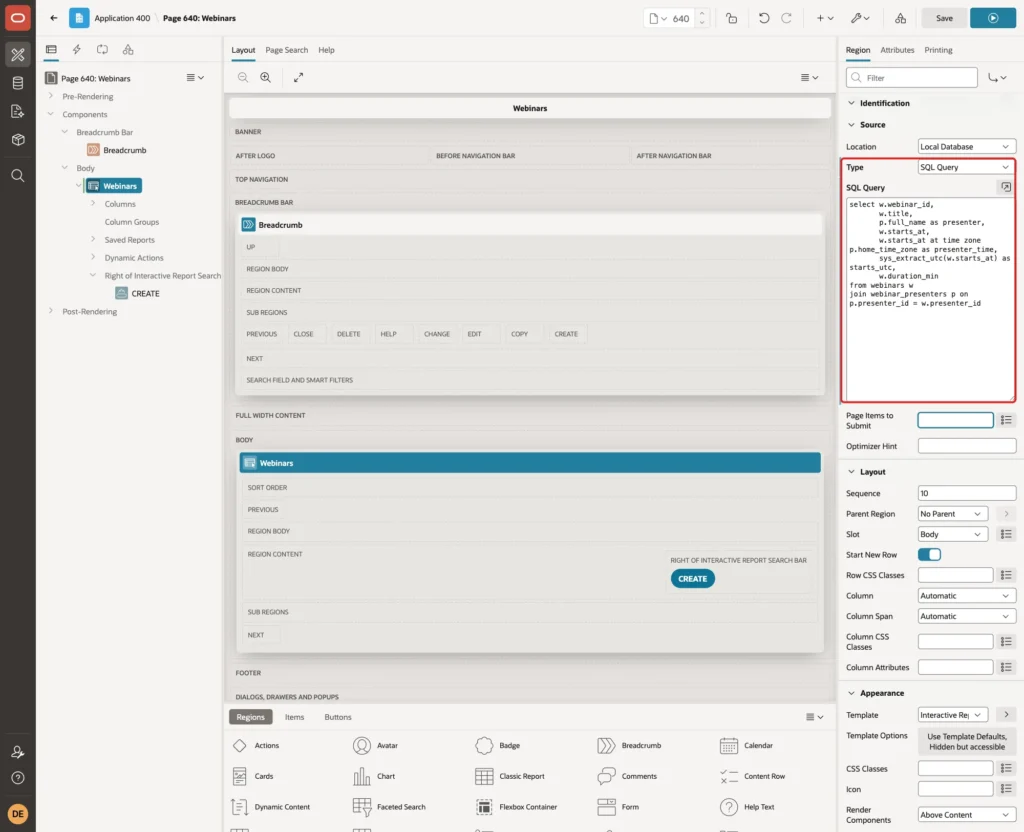Click the Save button

point(944,18)
